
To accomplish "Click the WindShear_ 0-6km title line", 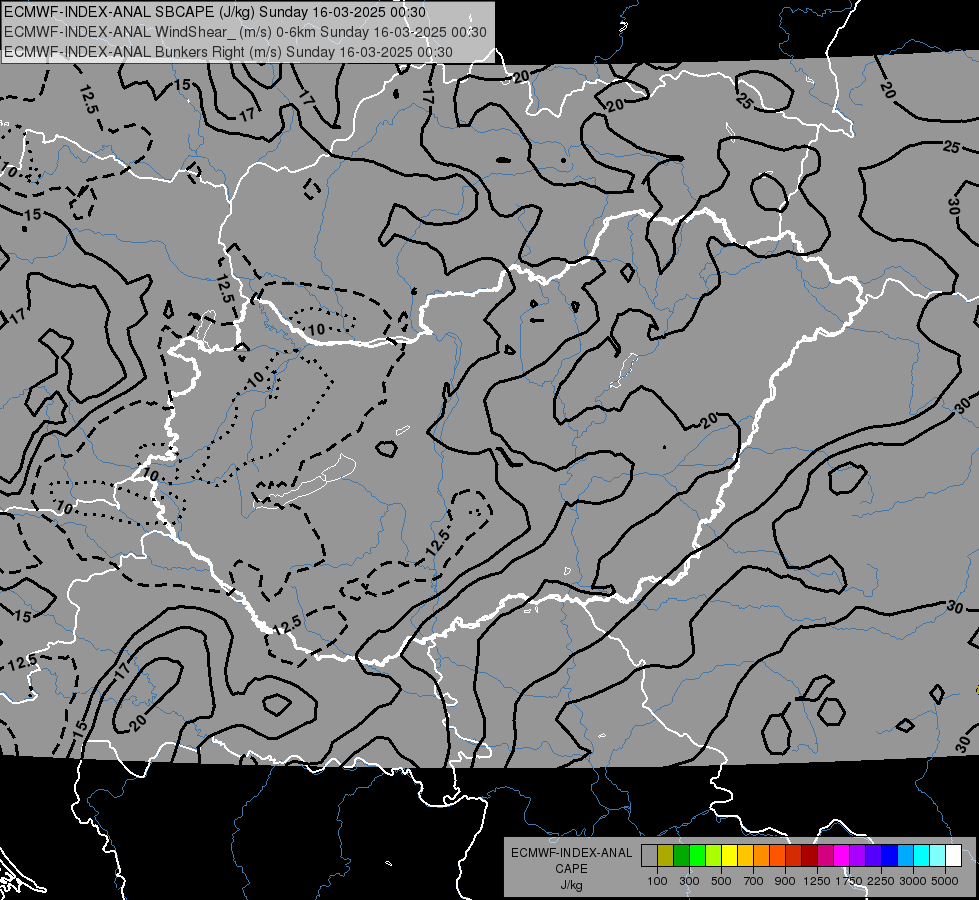I will click(x=245, y=32).
